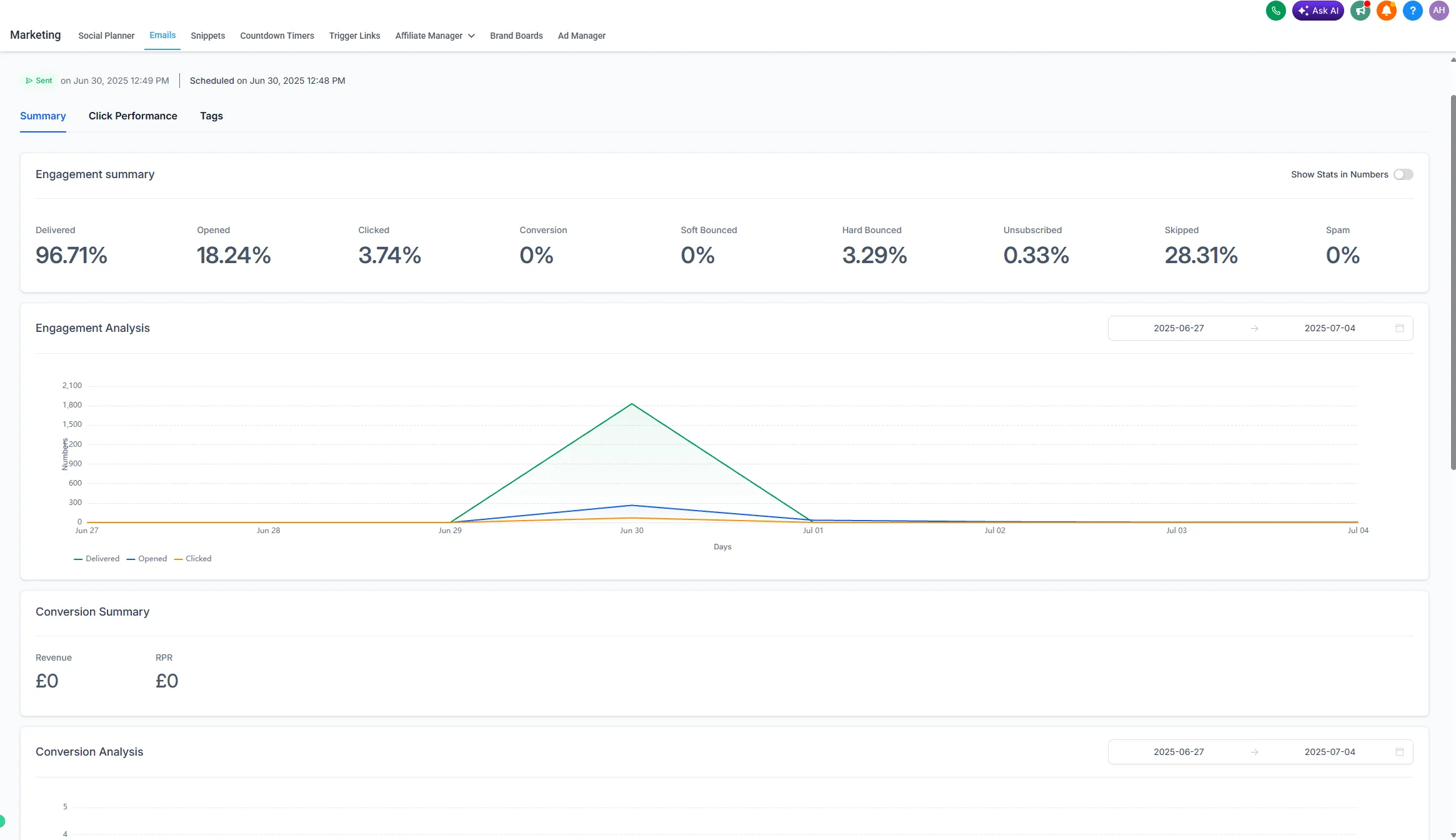Image resolution: width=1456 pixels, height=840 pixels.
Task: Select the Emails tab
Action: click(162, 35)
